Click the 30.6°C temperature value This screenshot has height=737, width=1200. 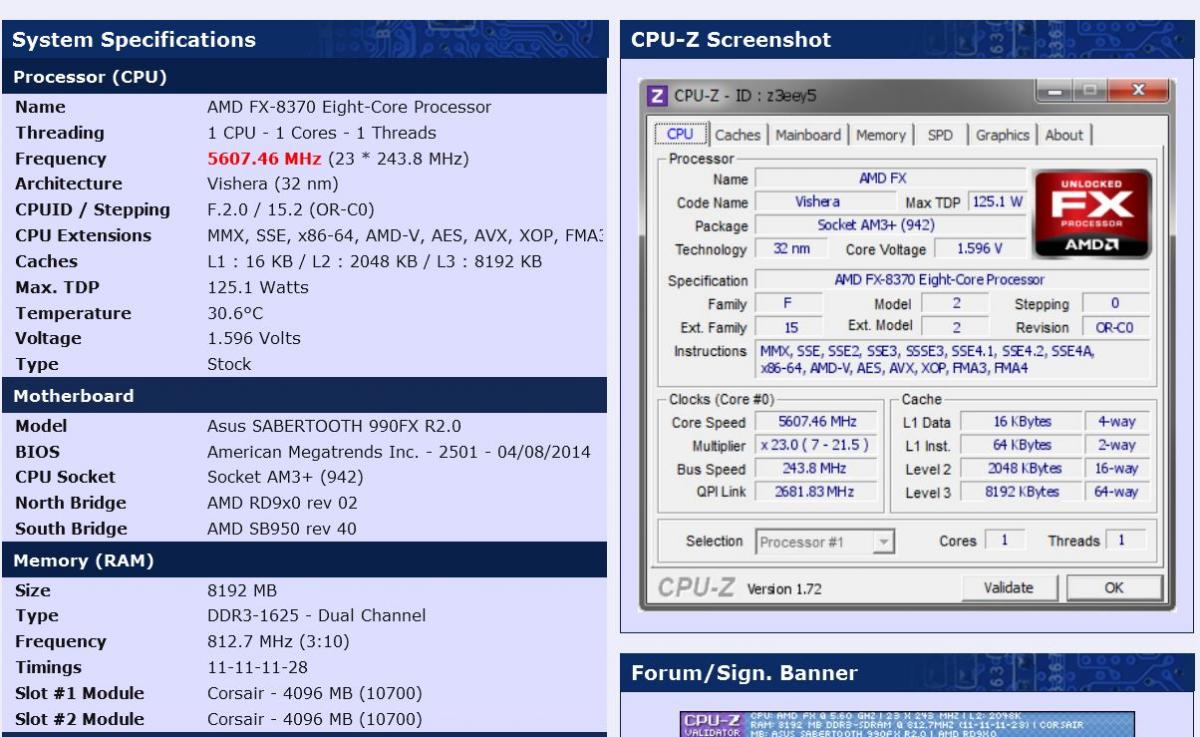[x=235, y=313]
